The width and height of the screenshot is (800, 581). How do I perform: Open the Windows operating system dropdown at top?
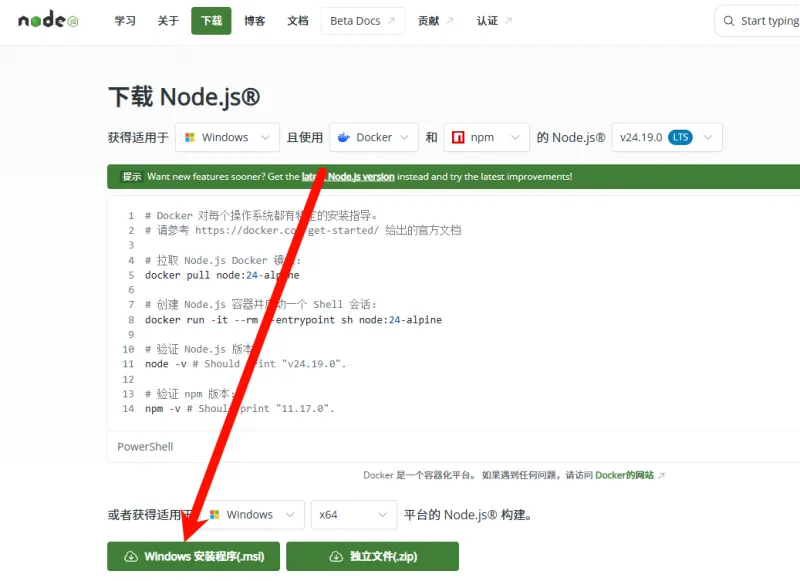[x=228, y=137]
